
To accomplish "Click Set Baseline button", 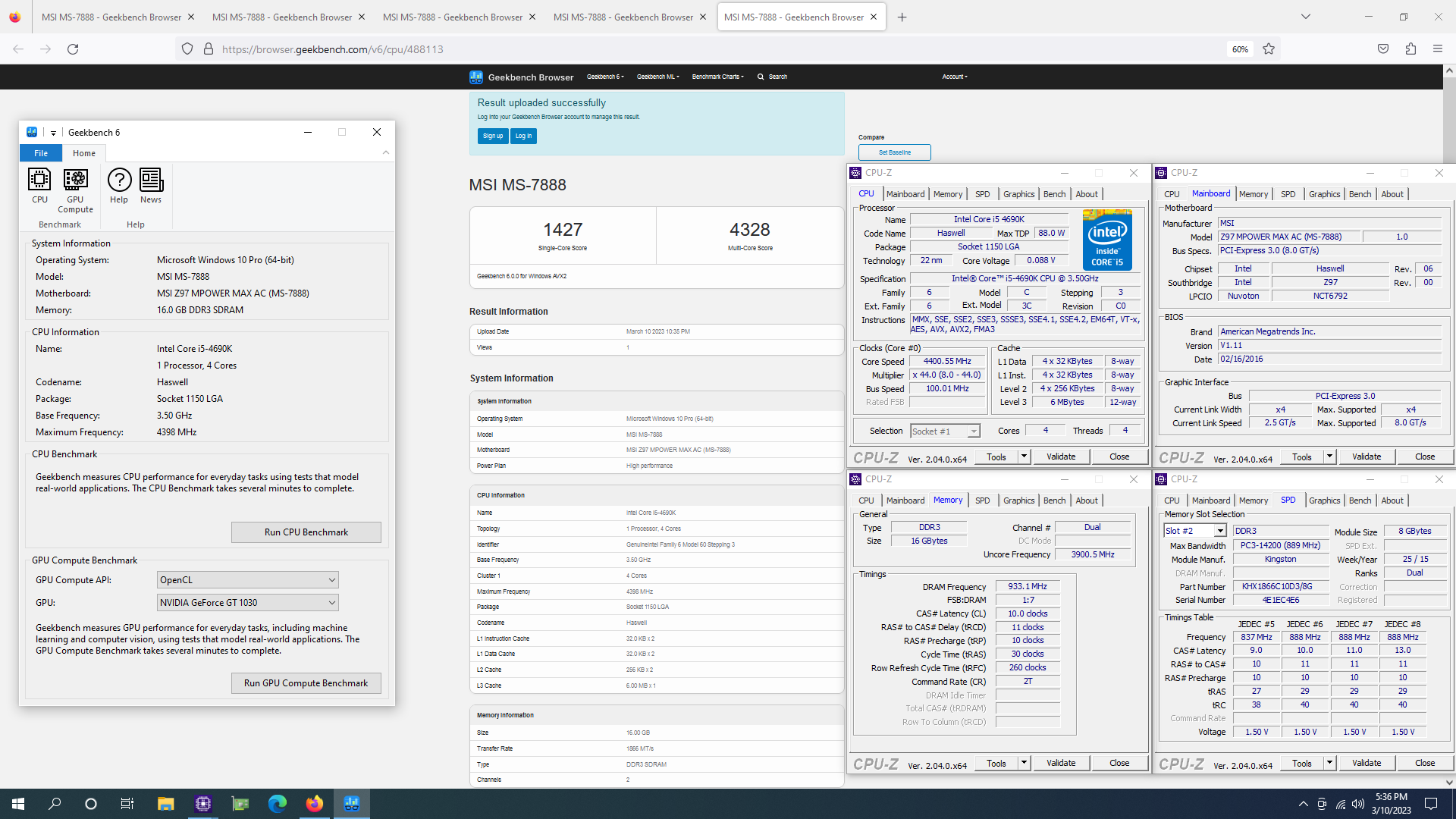I will [895, 152].
